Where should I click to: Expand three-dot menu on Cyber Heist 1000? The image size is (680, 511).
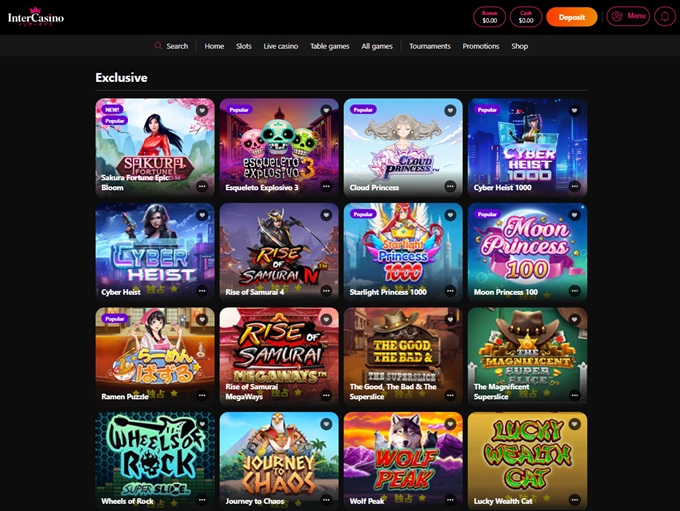574,187
